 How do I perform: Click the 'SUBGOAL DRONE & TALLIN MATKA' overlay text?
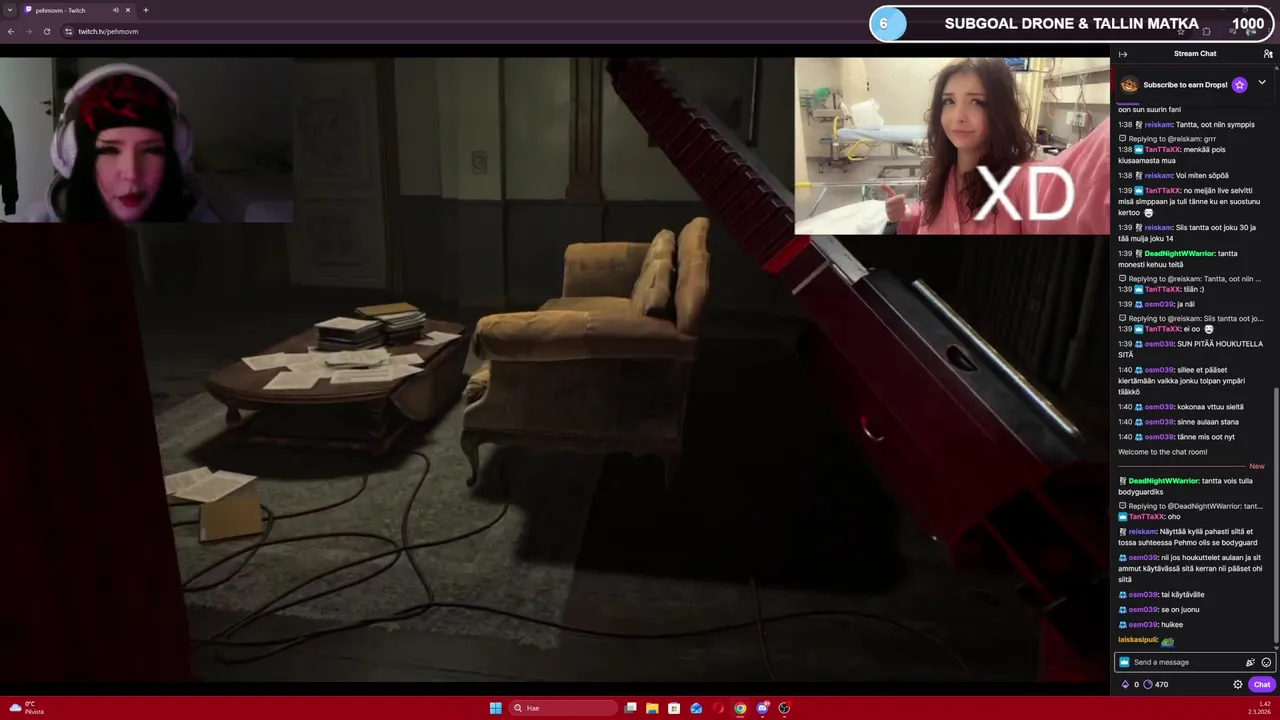click(x=1071, y=24)
